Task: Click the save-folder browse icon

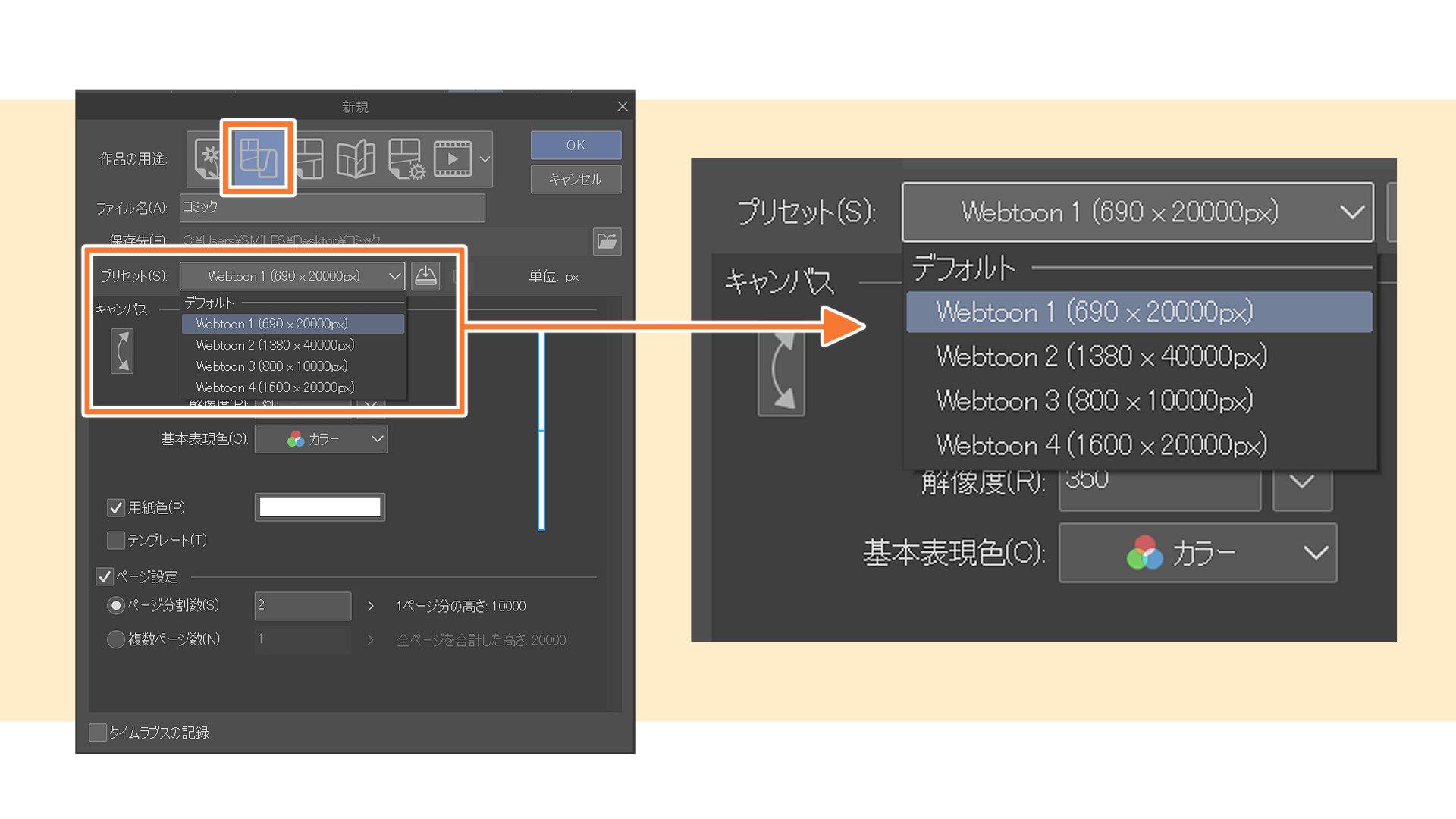Action: pos(607,241)
